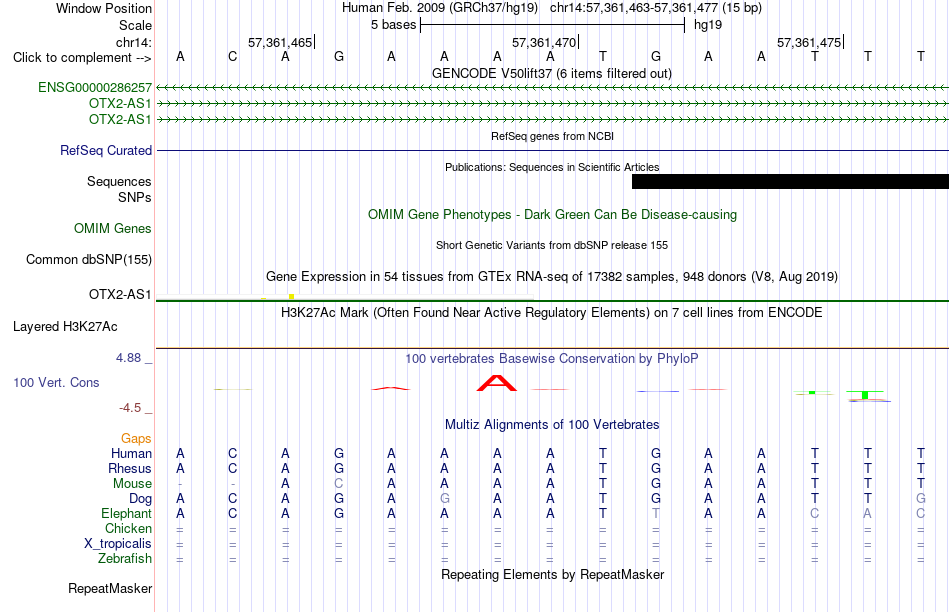Click the H3K27Ac Mark track title
This screenshot has height=612, width=950.
pos(552,313)
